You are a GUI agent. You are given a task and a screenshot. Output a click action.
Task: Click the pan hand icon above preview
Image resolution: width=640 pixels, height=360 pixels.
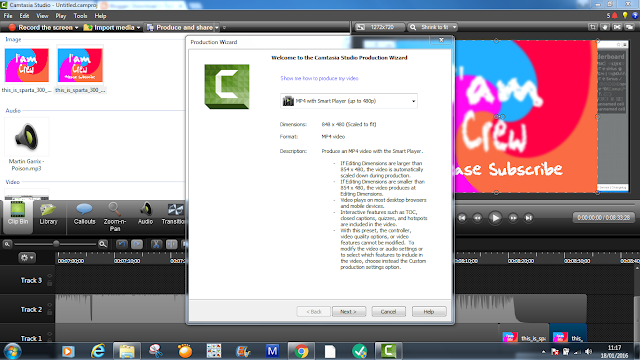tap(604, 27)
